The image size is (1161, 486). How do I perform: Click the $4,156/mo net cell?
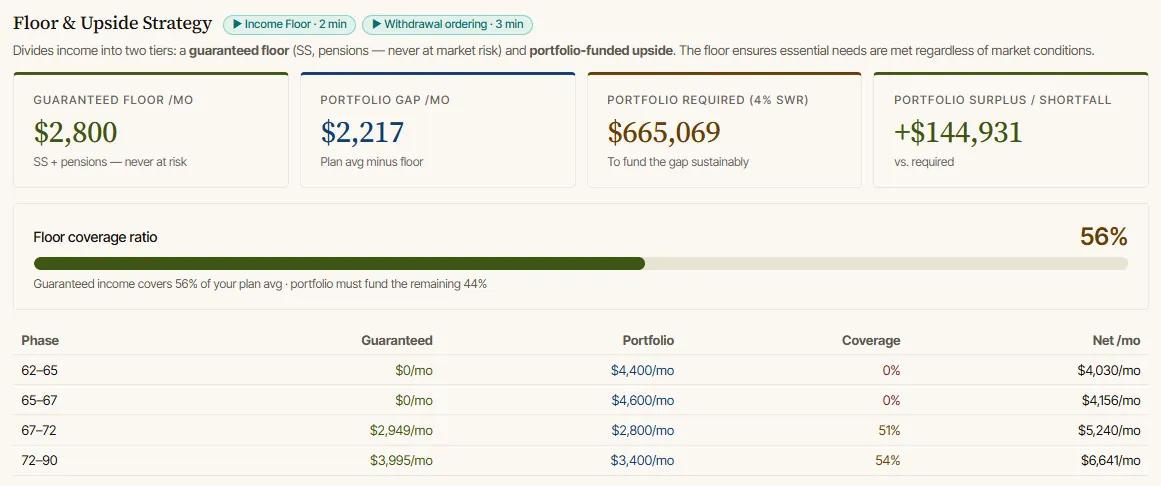[x=1111, y=400]
